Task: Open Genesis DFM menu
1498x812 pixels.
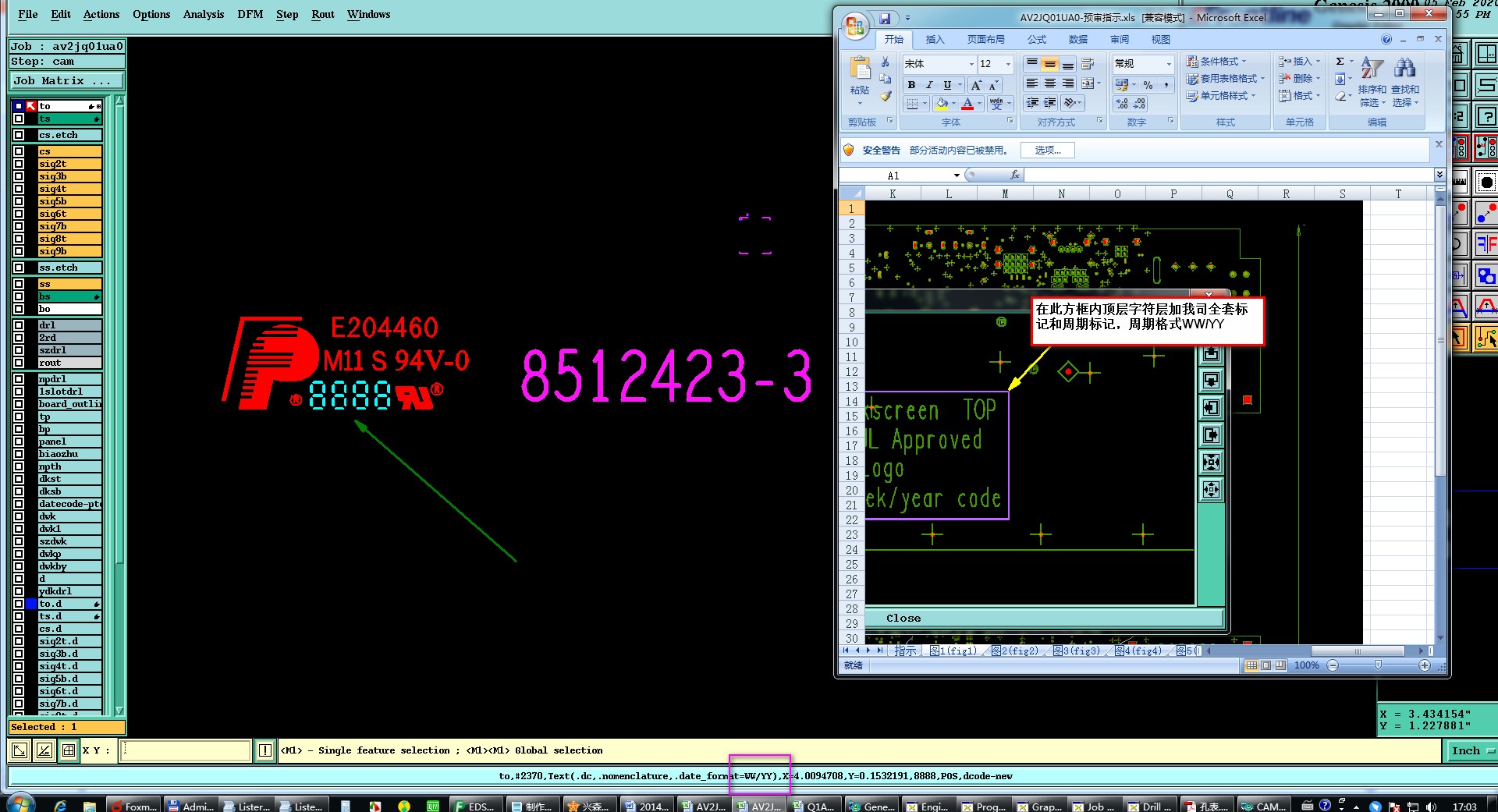Action: point(250,14)
